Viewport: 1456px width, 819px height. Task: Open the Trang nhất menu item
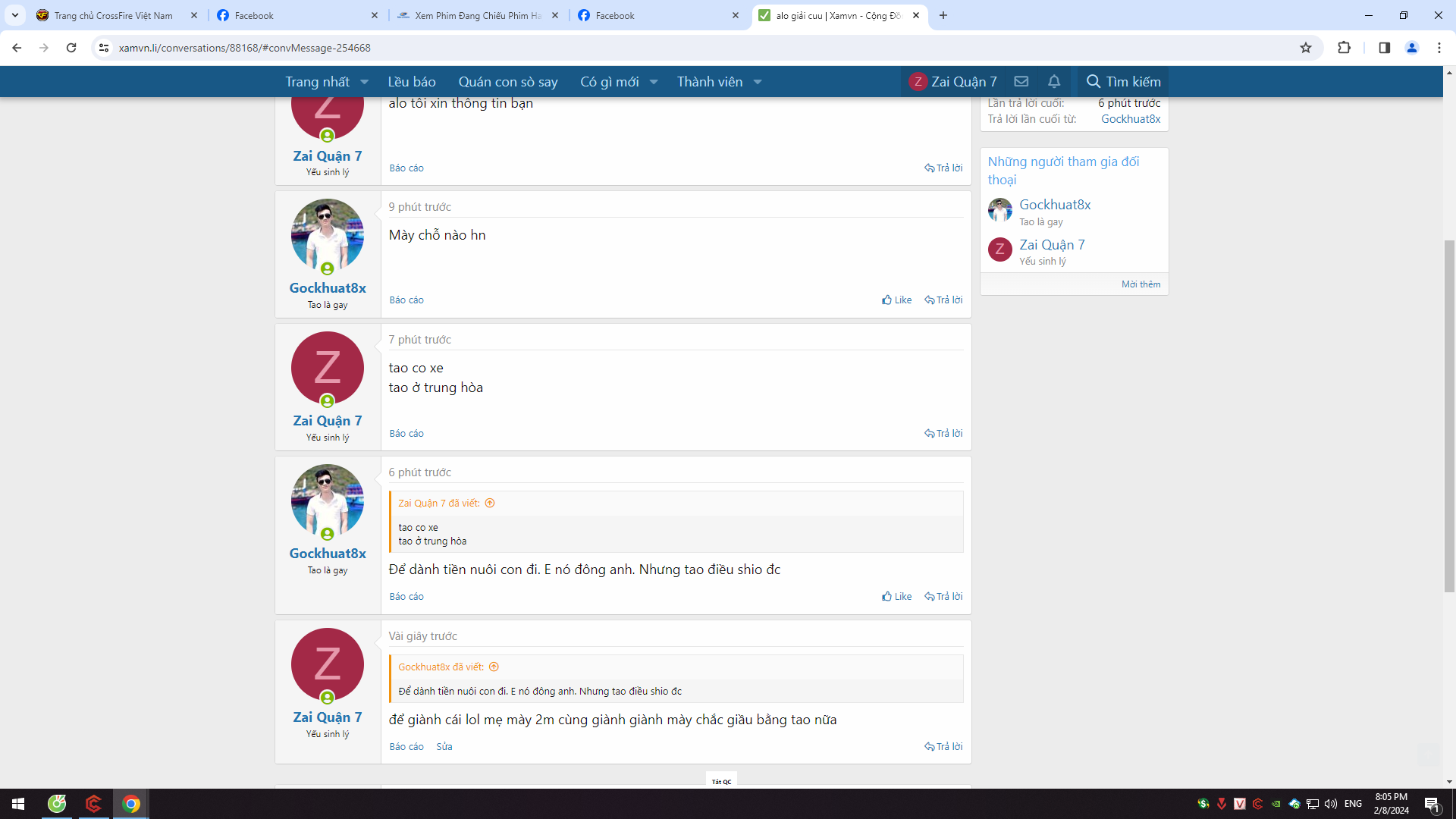[318, 82]
